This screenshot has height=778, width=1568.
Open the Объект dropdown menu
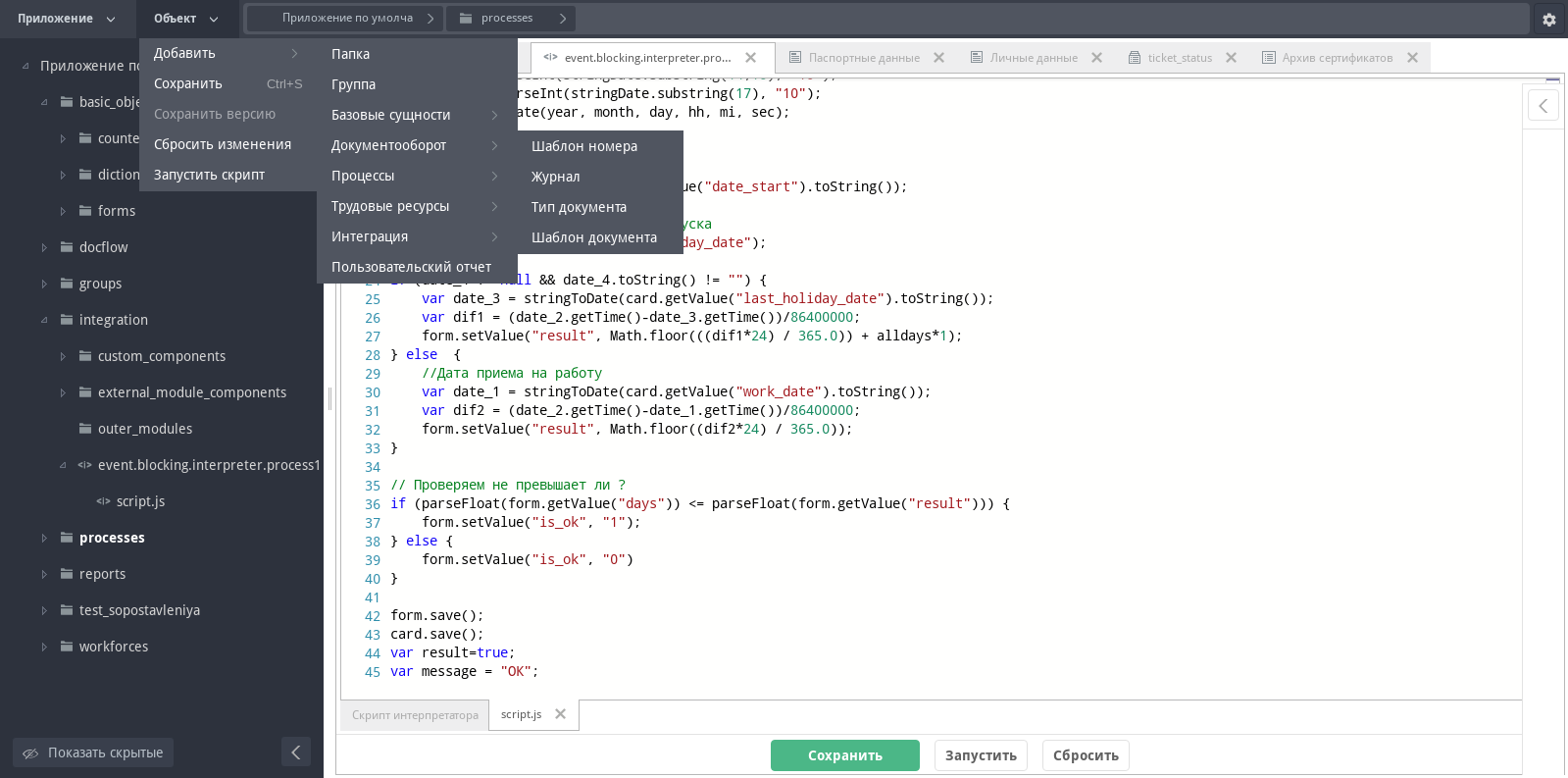point(186,19)
